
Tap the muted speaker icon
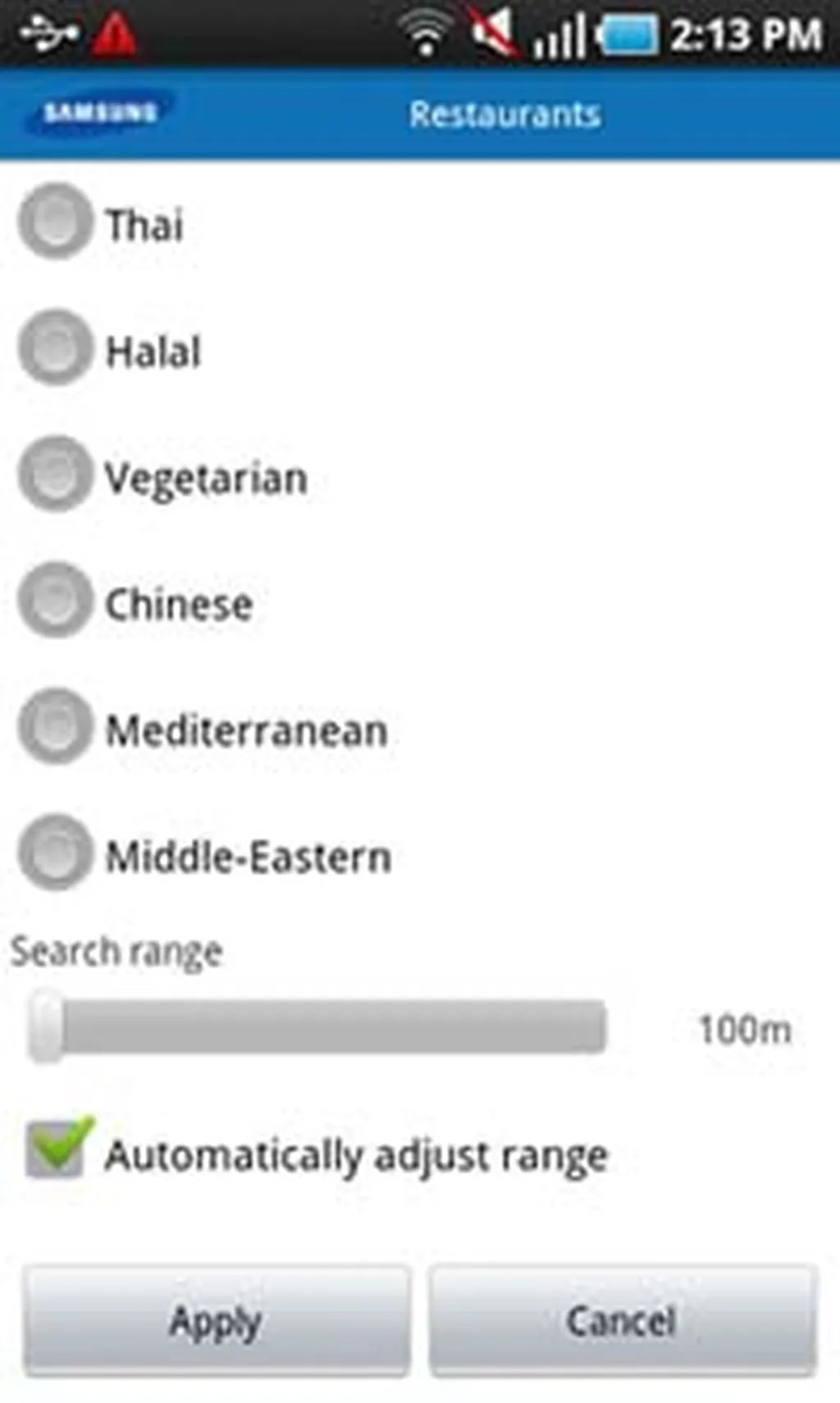point(494,33)
